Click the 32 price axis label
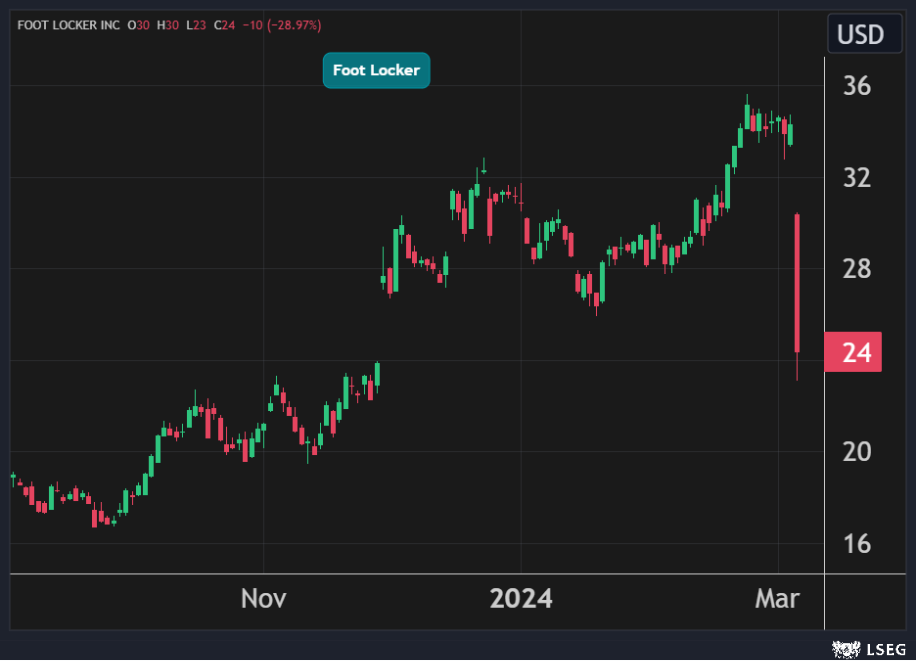 tap(857, 178)
